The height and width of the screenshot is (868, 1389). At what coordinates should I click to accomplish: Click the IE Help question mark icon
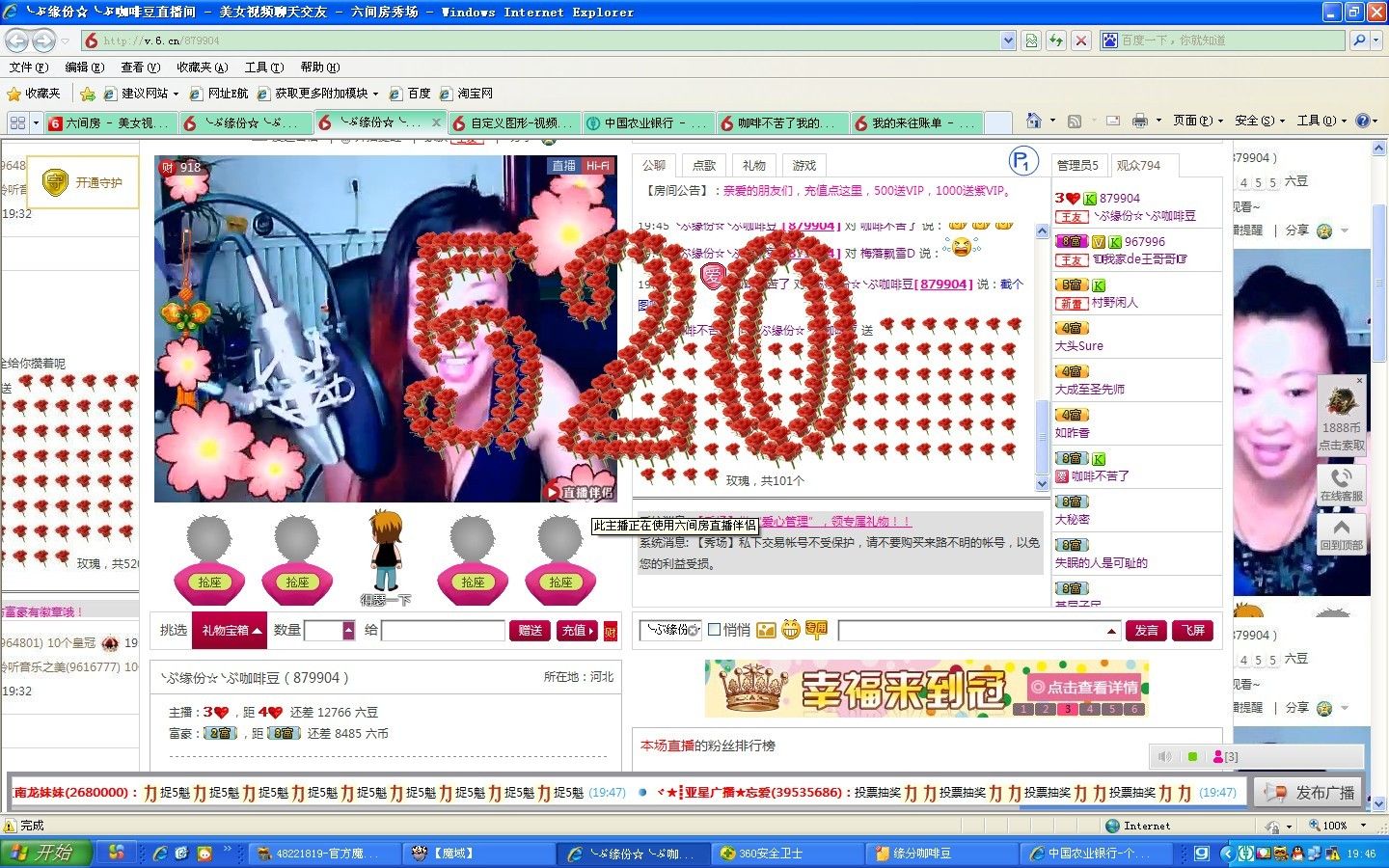click(x=1362, y=121)
